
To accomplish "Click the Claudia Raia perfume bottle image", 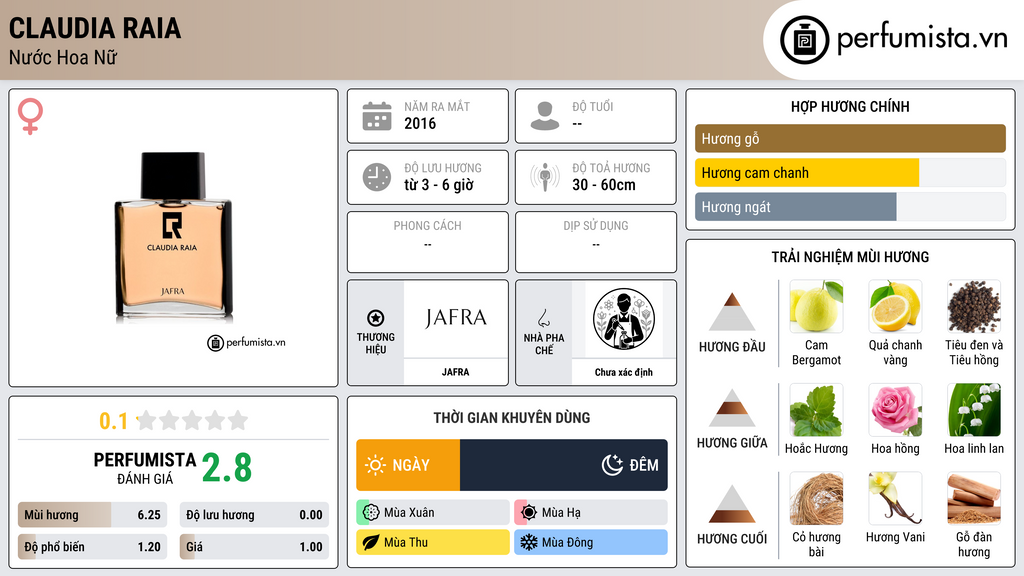I will pos(173,236).
